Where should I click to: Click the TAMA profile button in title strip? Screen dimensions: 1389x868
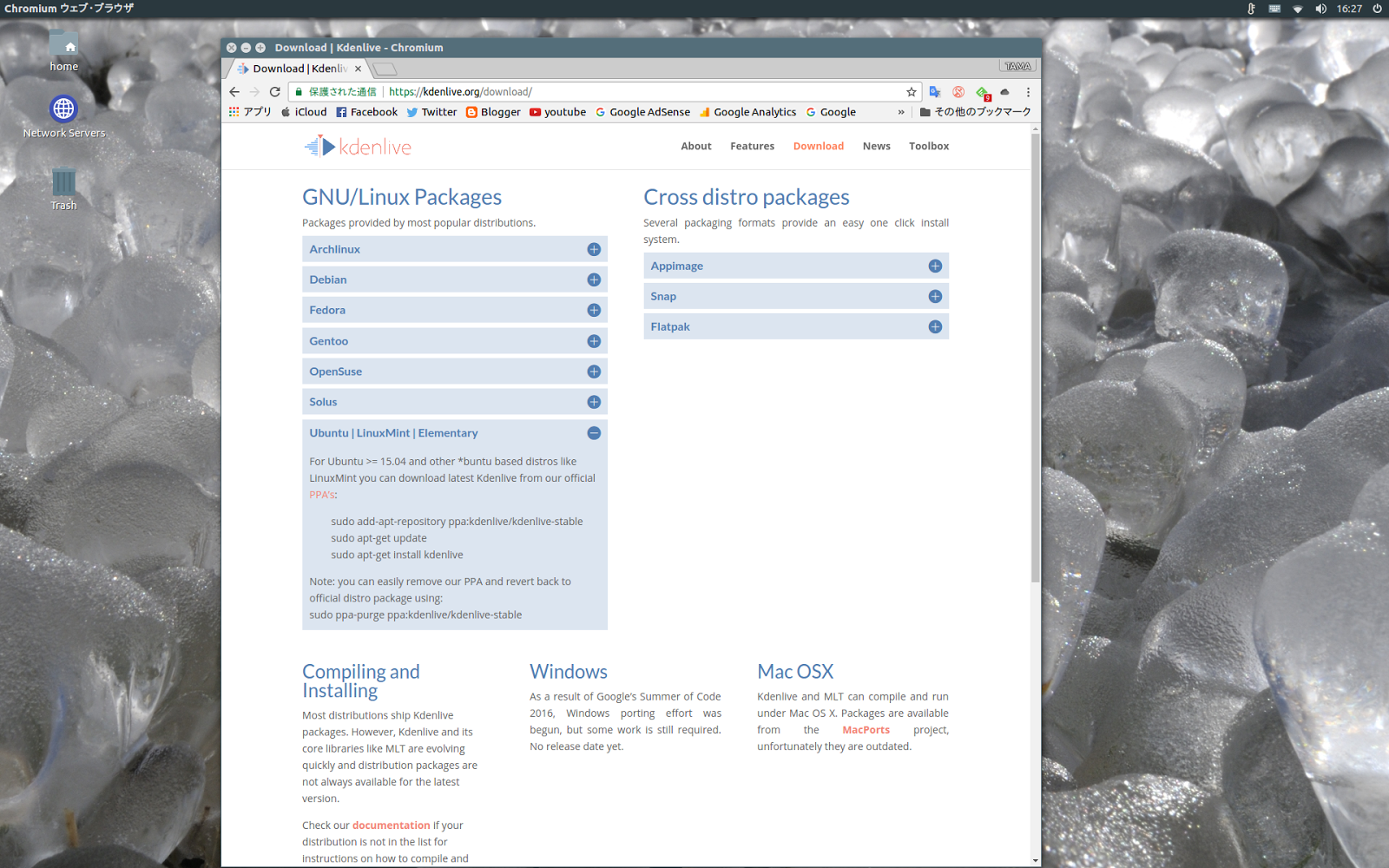click(x=1017, y=66)
